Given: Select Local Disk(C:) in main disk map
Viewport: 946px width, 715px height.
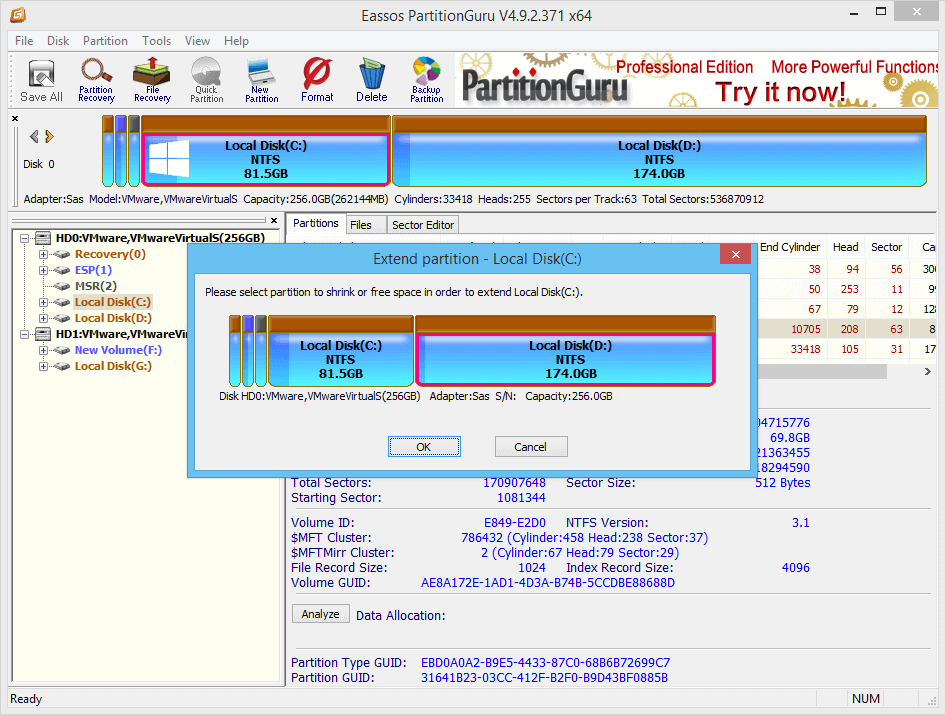Looking at the screenshot, I should coord(265,152).
